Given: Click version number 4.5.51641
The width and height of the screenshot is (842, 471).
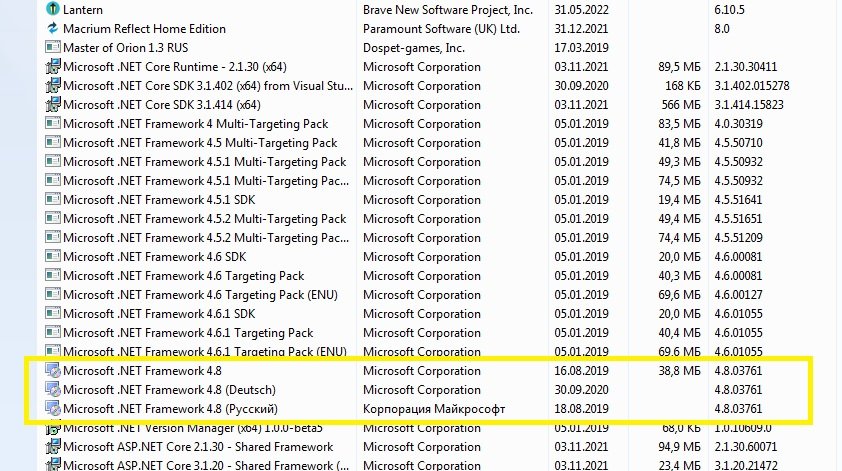Looking at the screenshot, I should 738,200.
